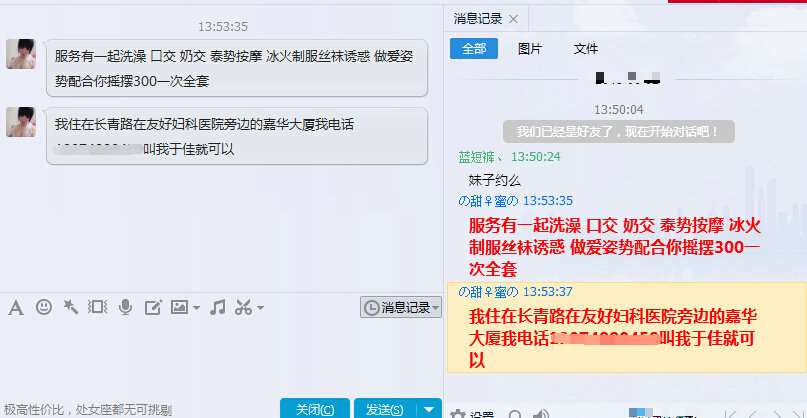This screenshot has width=807, height=418.
Task: Send a window shake
Action: (x=97, y=307)
